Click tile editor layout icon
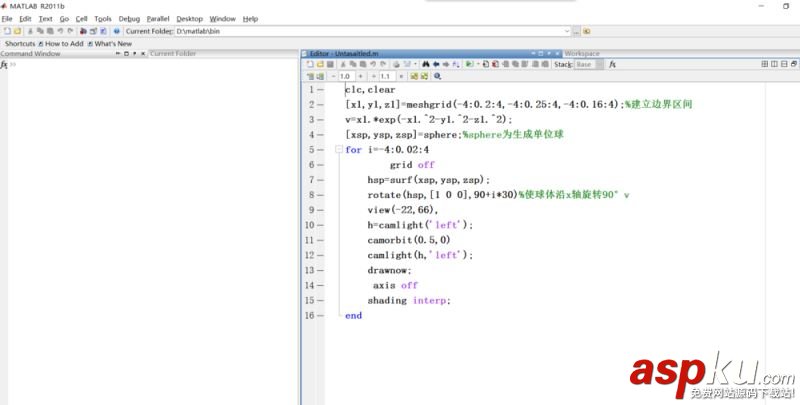Viewport: 800px width, 405px height. pos(764,64)
